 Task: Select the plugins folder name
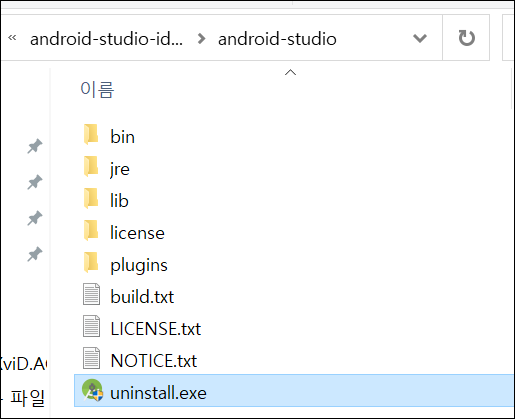click(139, 265)
